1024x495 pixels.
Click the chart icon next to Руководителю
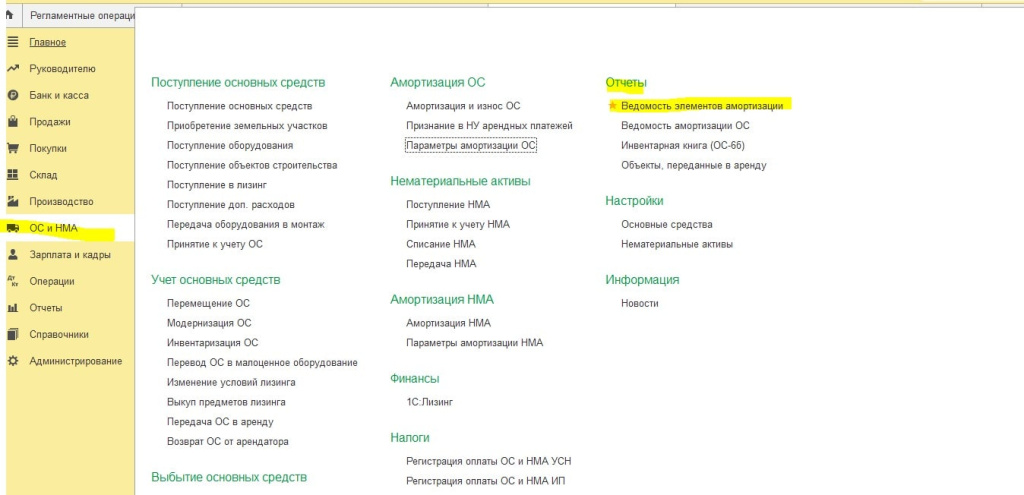(13, 69)
